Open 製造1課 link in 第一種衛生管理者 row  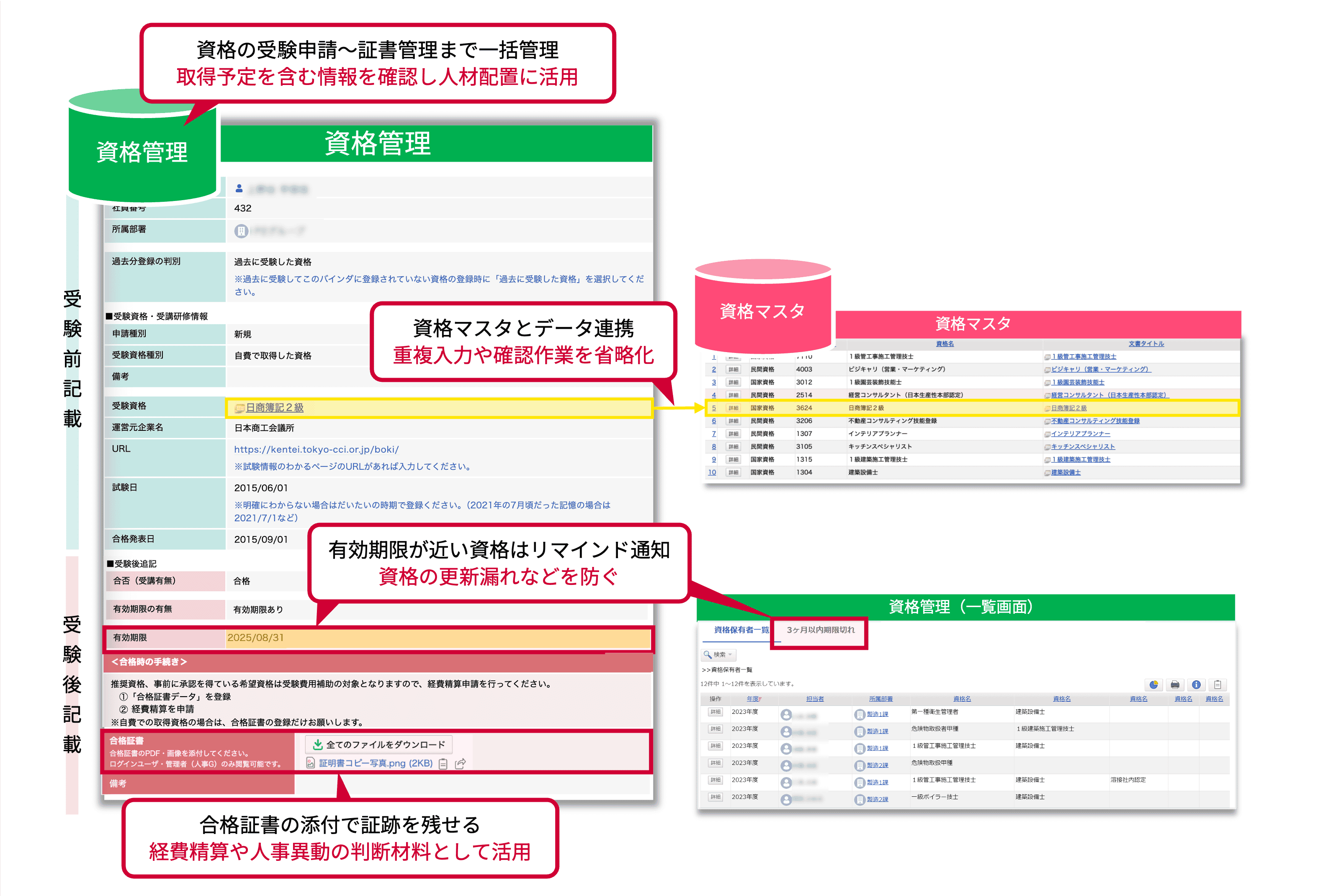(877, 715)
